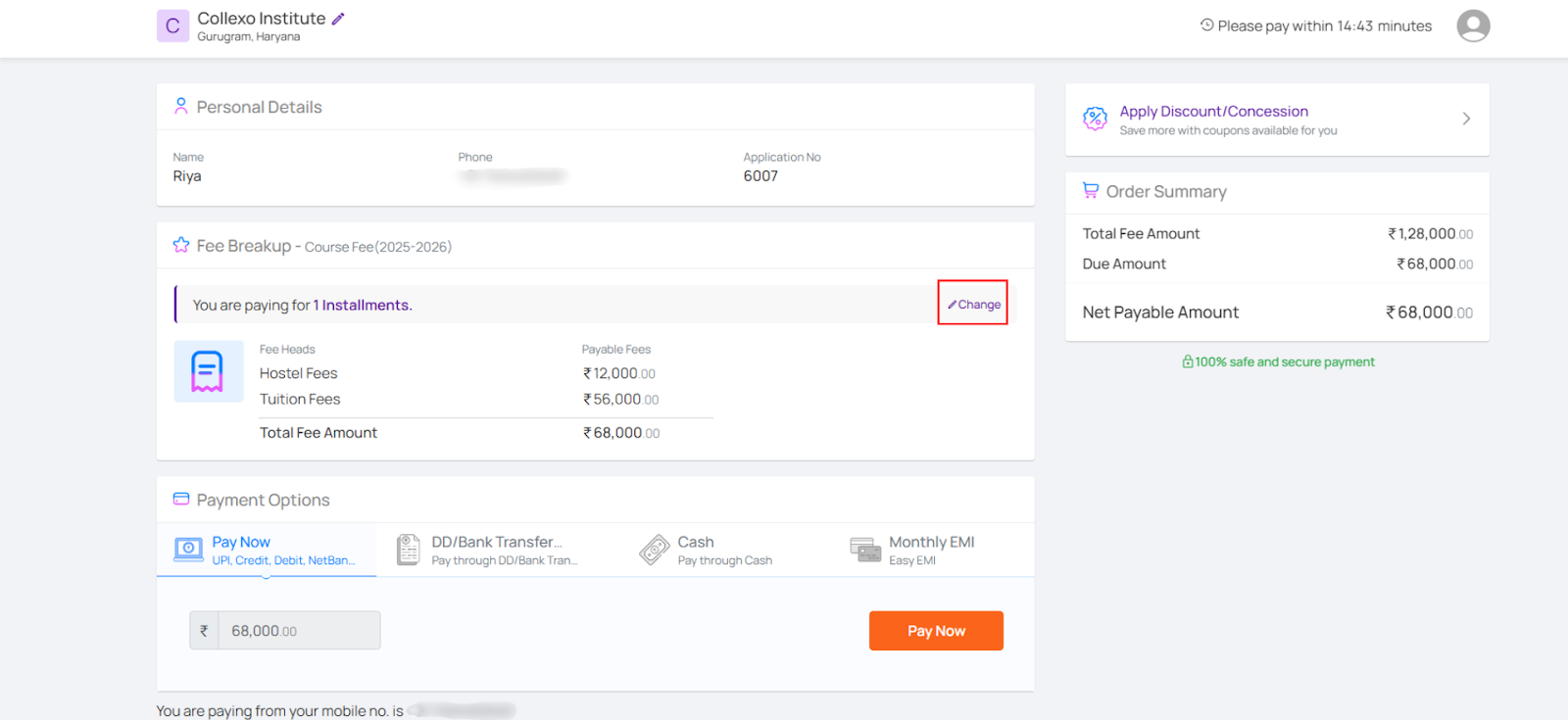This screenshot has width=1568, height=720.
Task: Click the Fee Breakup star icon
Action: pos(180,245)
